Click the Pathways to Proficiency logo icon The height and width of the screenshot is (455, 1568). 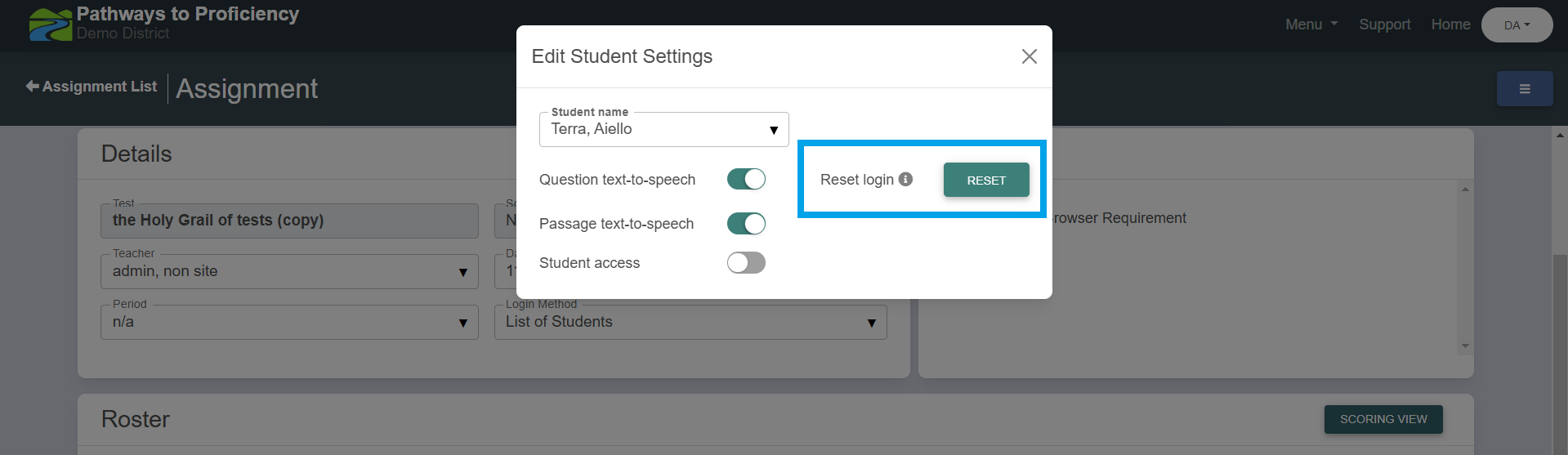coord(50,25)
